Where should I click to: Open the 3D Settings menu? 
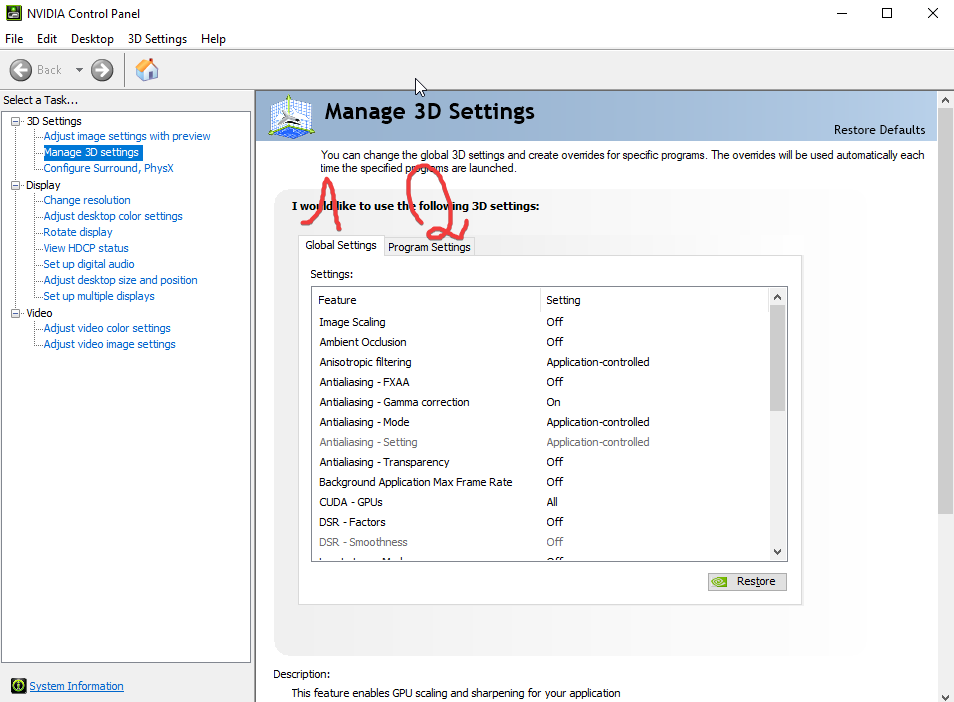[157, 39]
